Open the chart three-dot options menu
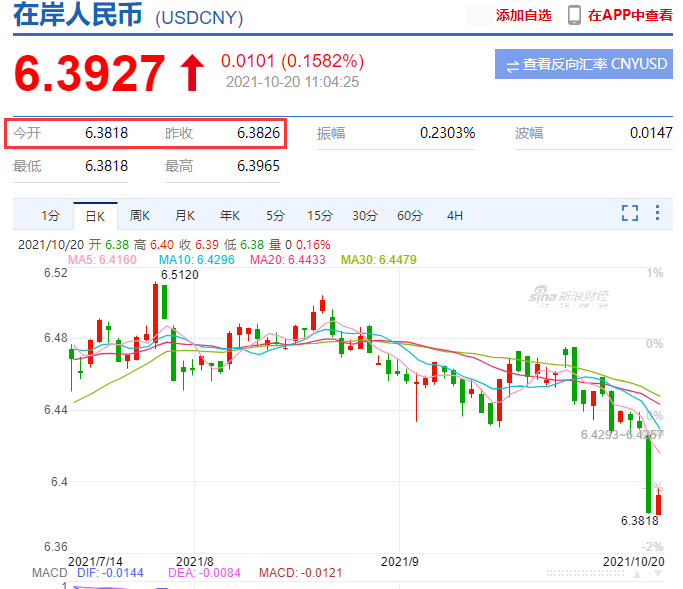Image resolution: width=683 pixels, height=589 pixels. (657, 213)
